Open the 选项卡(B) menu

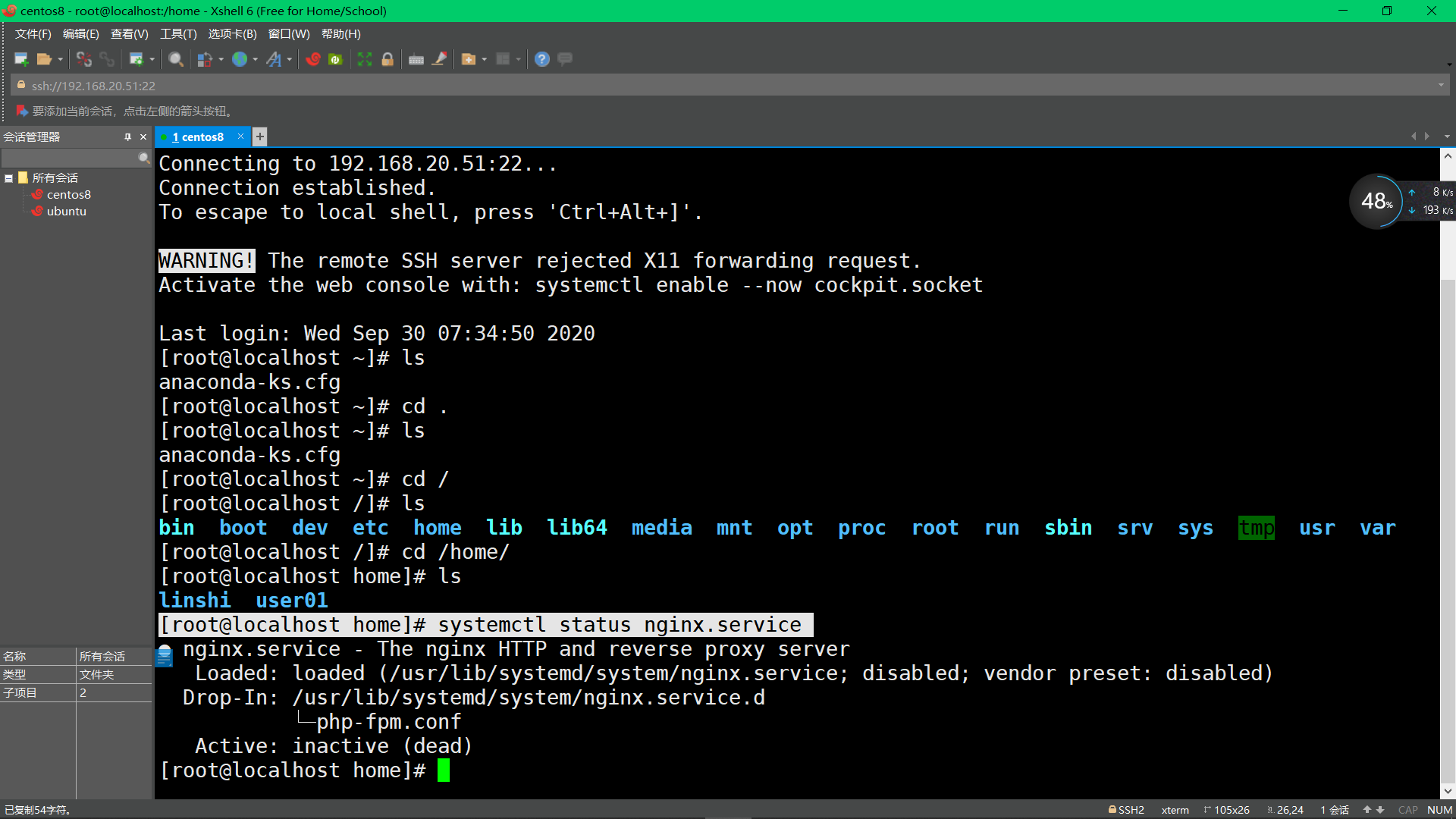(x=233, y=34)
